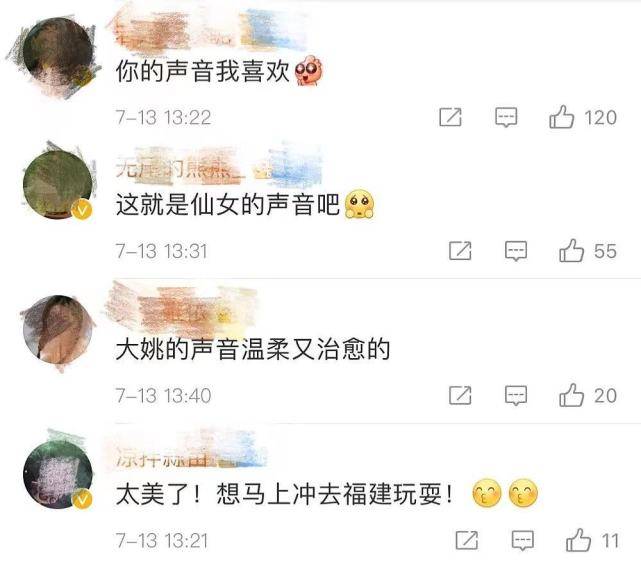Open the comment text 大姚的声音温柔又治愈的

253,350
